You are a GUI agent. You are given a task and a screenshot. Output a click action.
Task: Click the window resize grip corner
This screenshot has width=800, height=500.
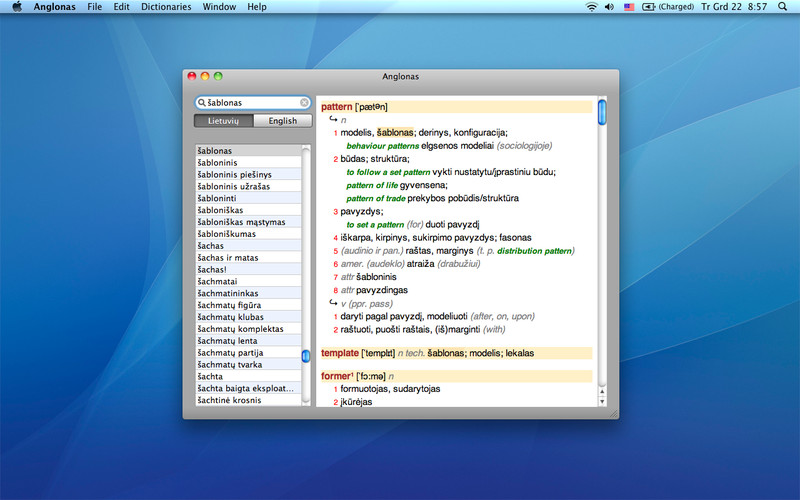(613, 414)
